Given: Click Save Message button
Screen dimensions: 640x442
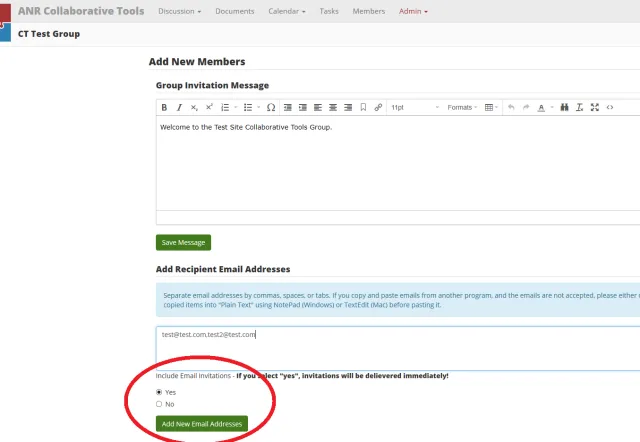Looking at the screenshot, I should pos(183,242).
